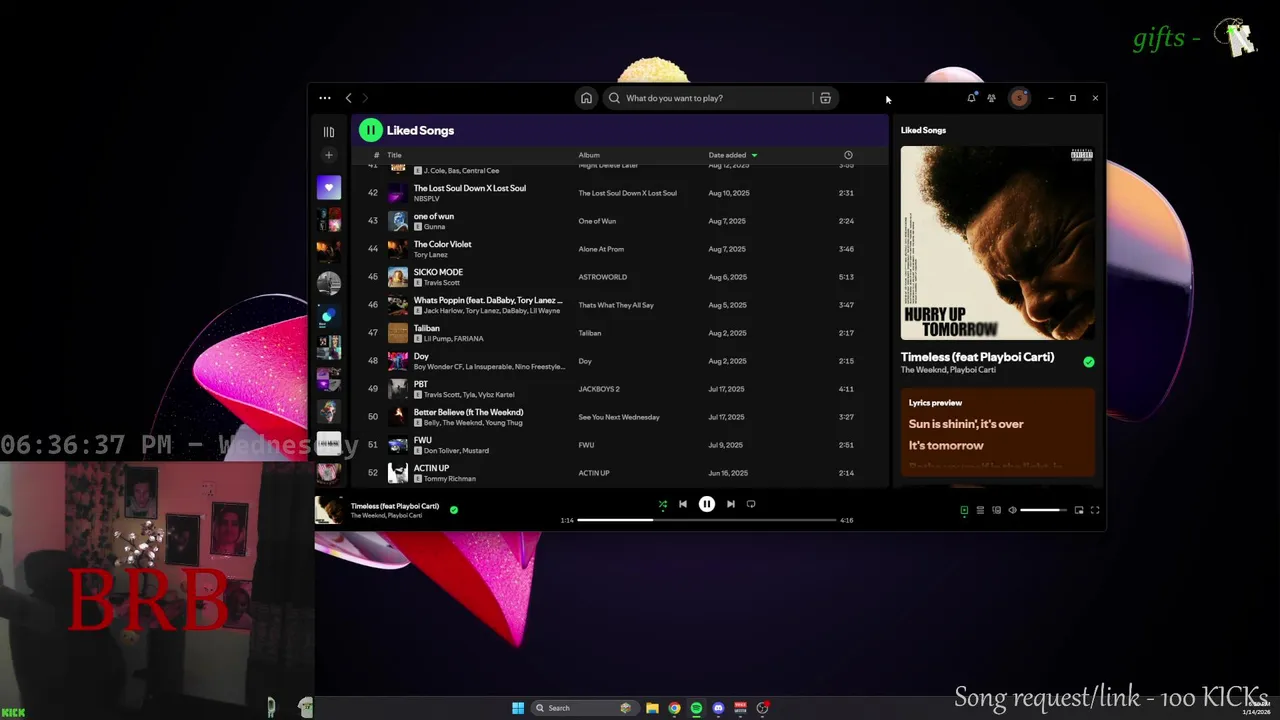Image resolution: width=1280 pixels, height=720 pixels.
Task: Skip to next track
Action: click(x=730, y=504)
